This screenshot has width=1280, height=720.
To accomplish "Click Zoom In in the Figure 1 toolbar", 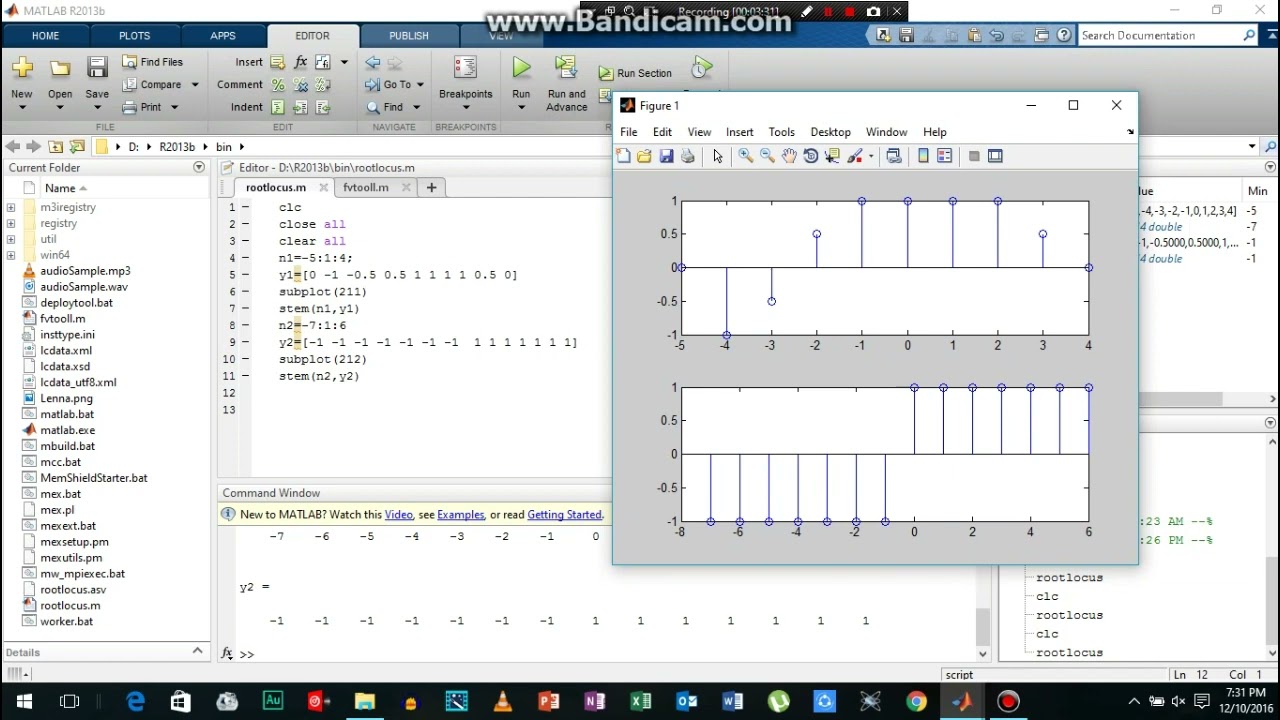I will (x=745, y=156).
